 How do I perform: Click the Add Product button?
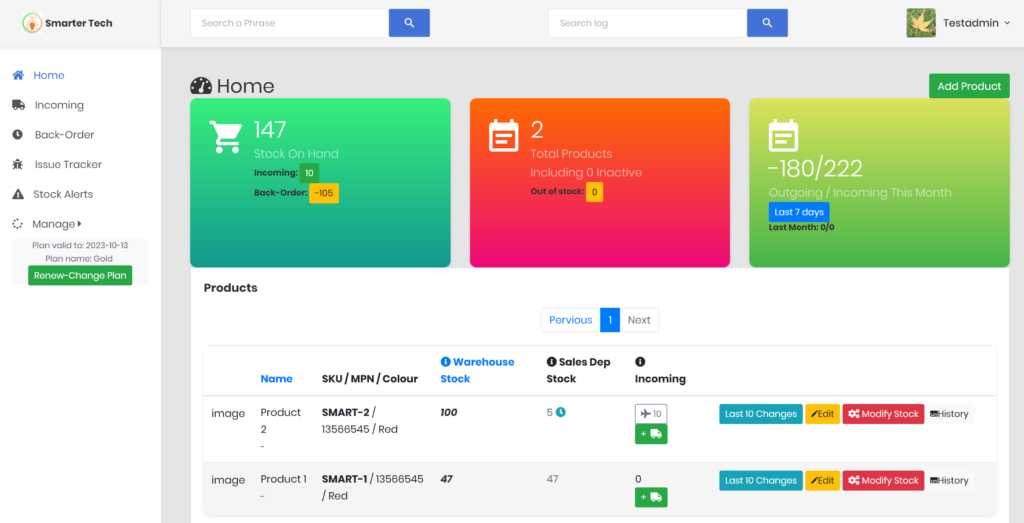tap(968, 86)
